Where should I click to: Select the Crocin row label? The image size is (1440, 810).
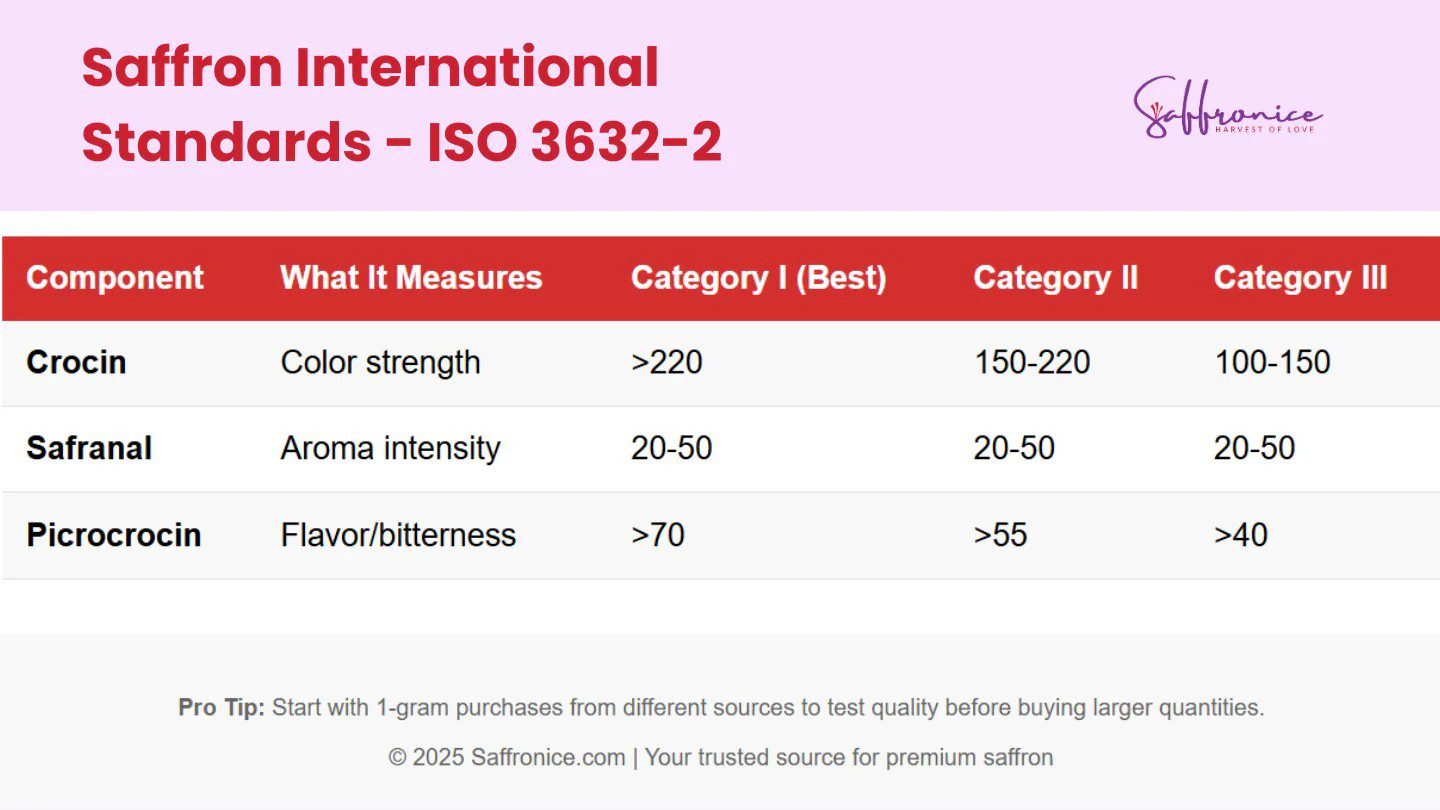[x=76, y=362]
